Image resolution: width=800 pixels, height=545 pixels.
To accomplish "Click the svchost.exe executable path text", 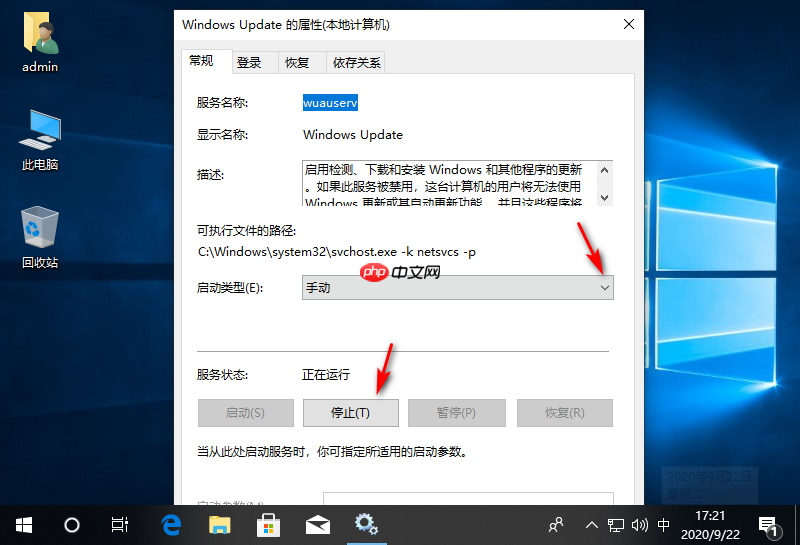I will [x=337, y=252].
